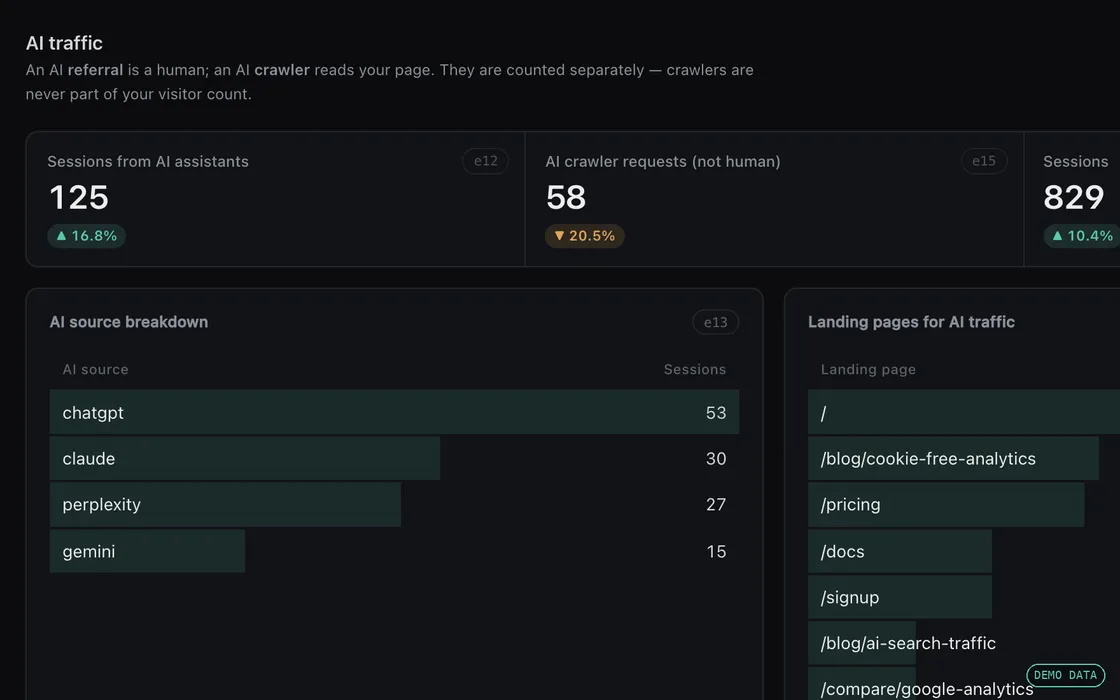Click the 829 sessions figure
Viewport: 1120px width, 700px height.
(1074, 198)
